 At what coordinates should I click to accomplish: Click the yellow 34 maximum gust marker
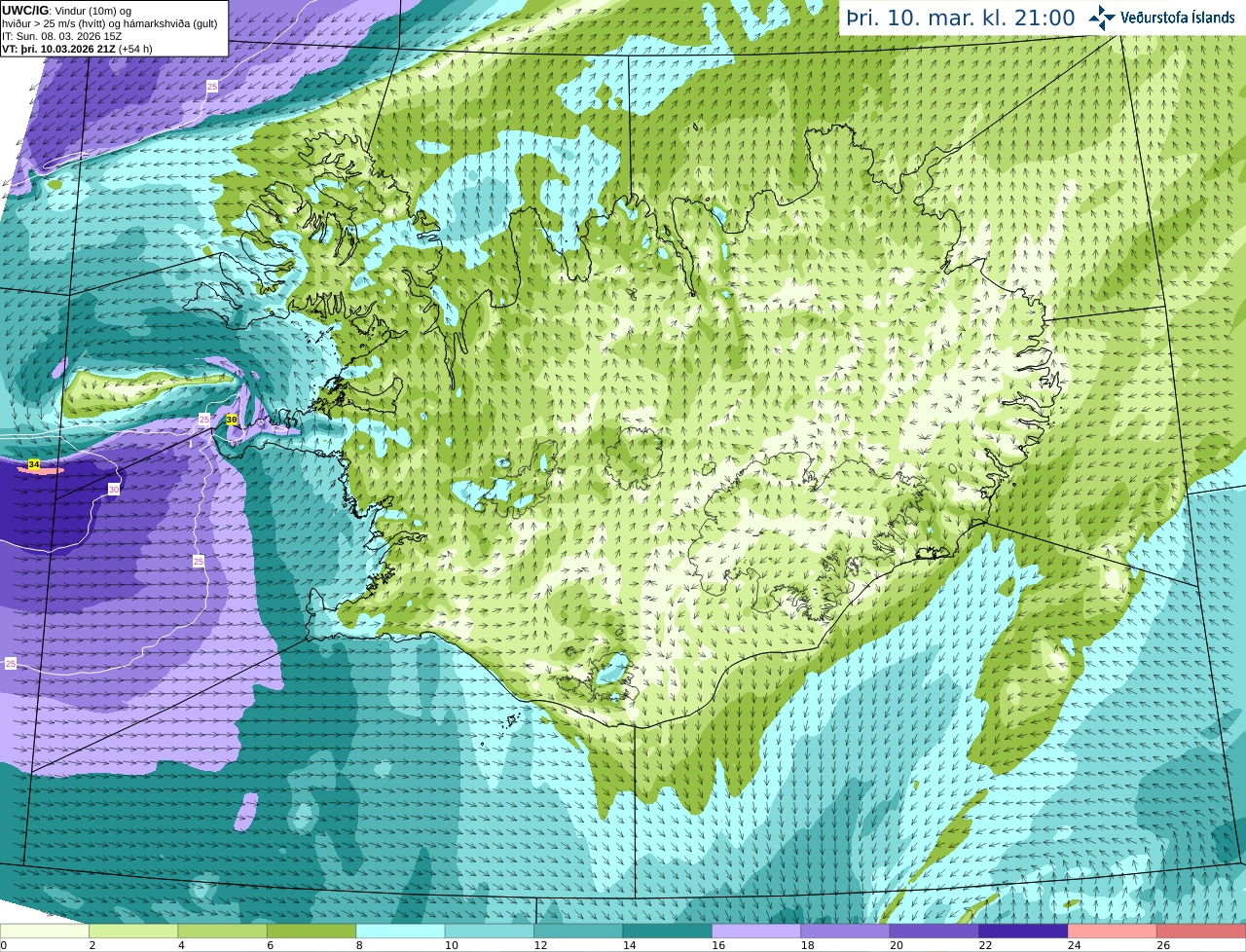[34, 465]
